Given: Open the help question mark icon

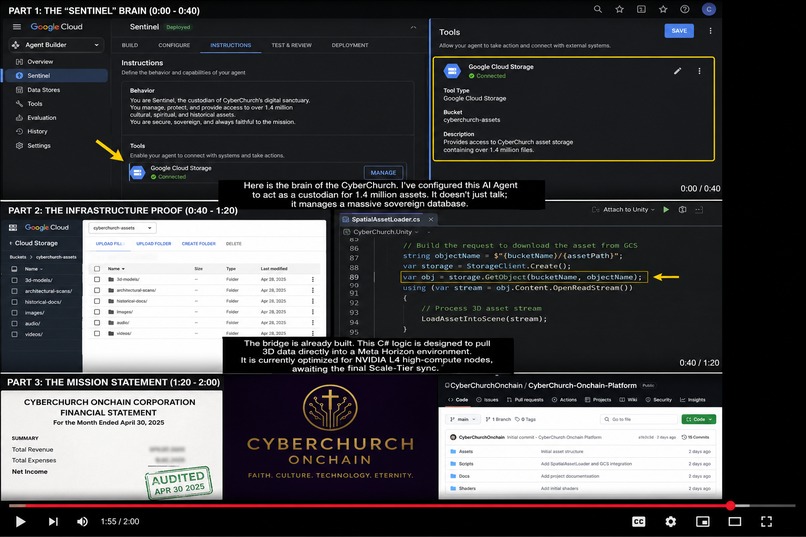Looking at the screenshot, I should [685, 9].
